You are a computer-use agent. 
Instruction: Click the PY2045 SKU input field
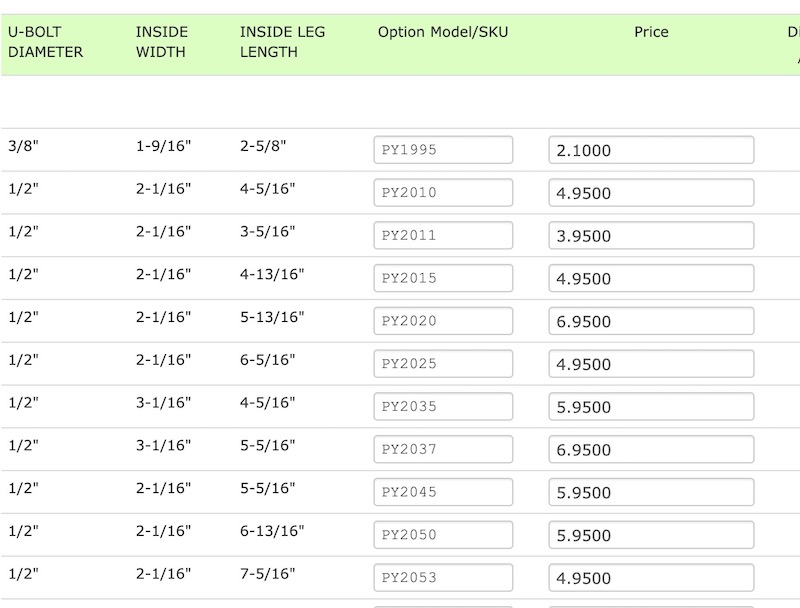pos(443,493)
